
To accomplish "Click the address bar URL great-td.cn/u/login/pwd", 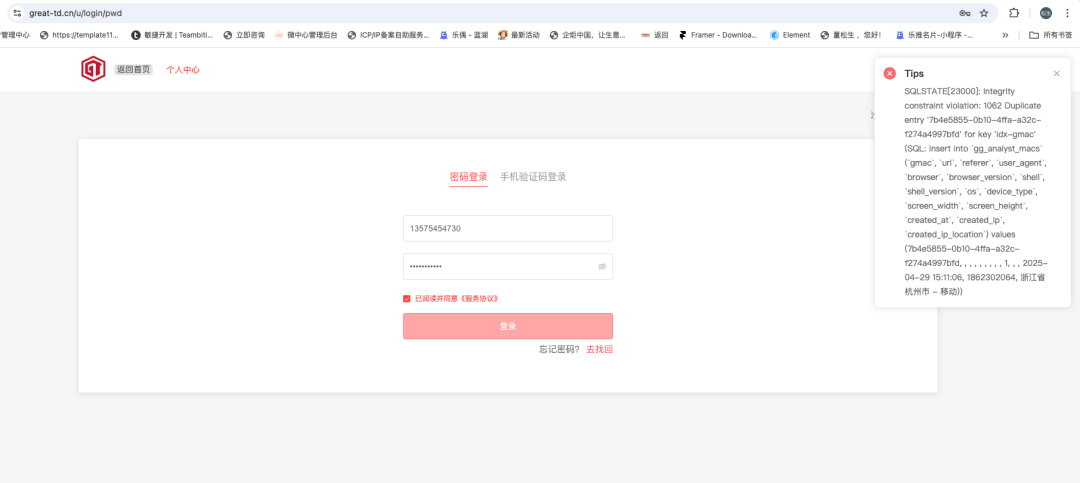I will coord(76,12).
